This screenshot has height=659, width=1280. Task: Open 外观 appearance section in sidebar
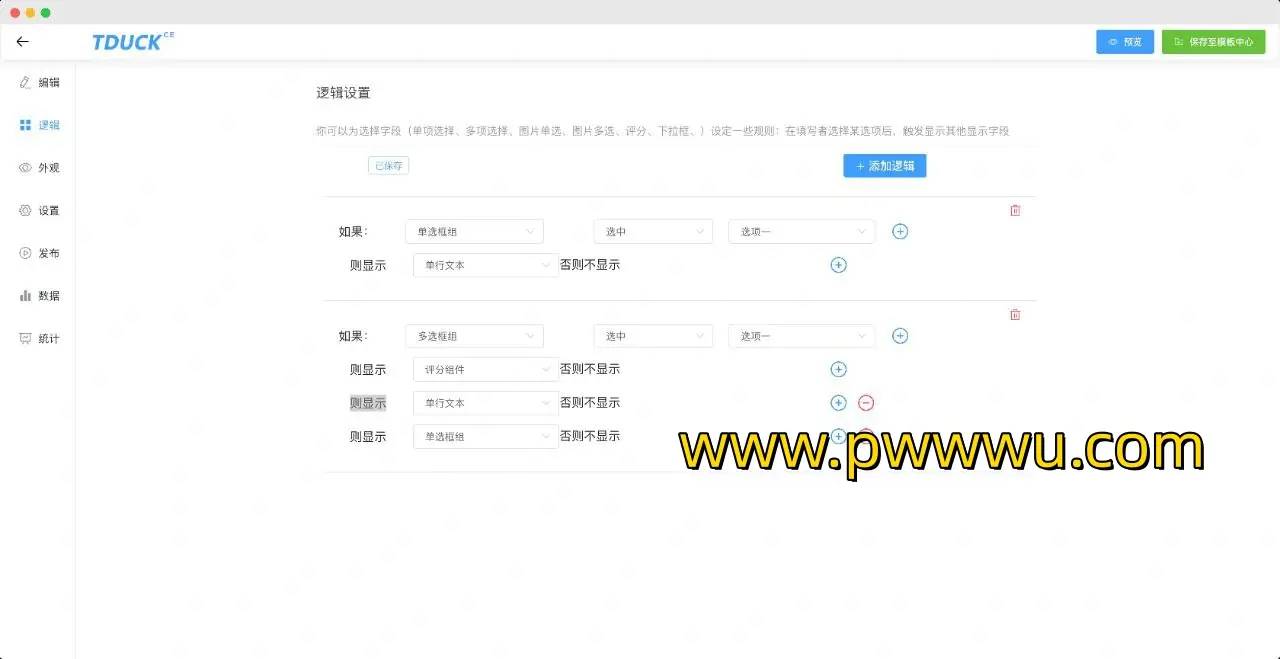click(x=40, y=168)
